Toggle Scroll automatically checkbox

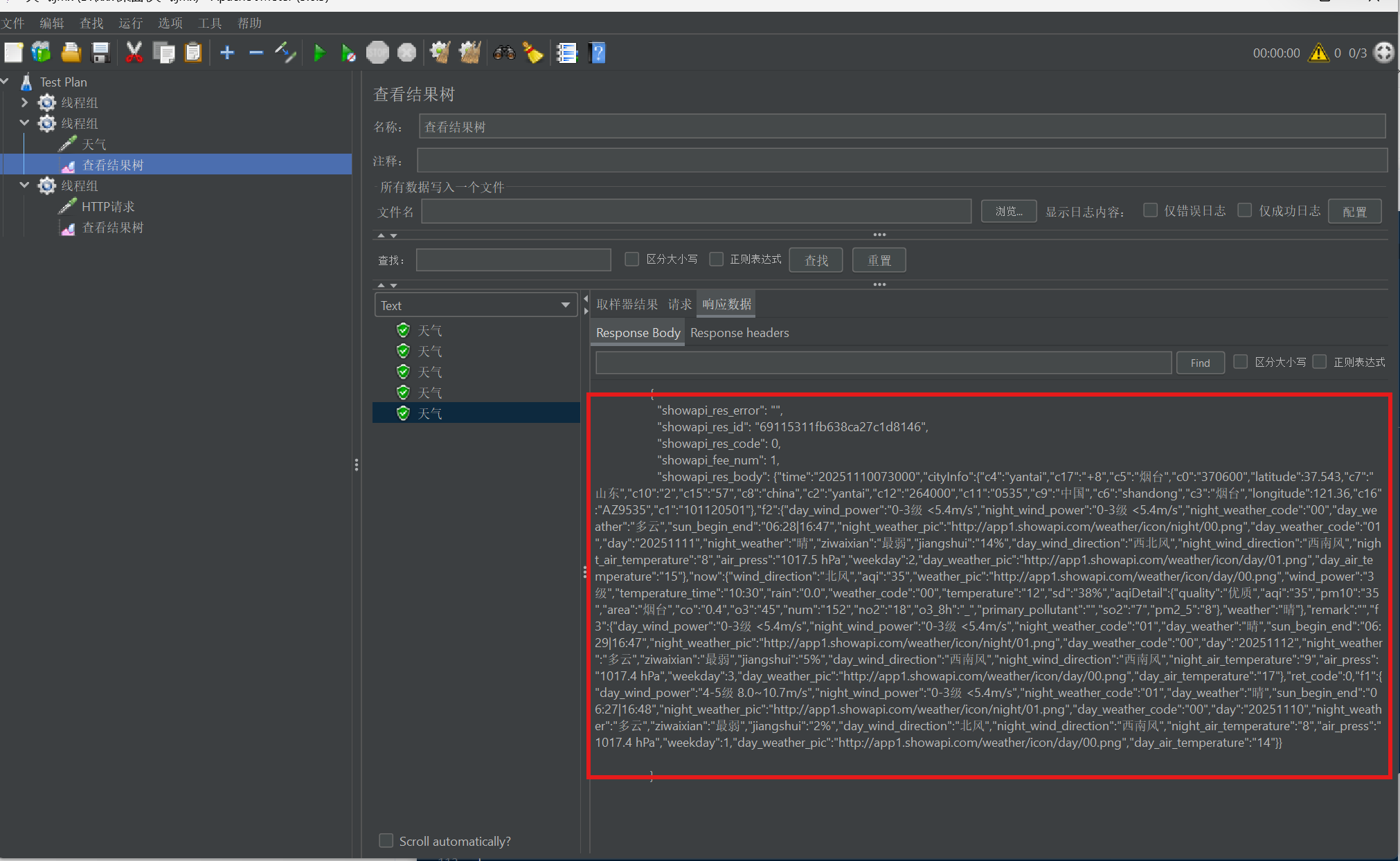[386, 840]
